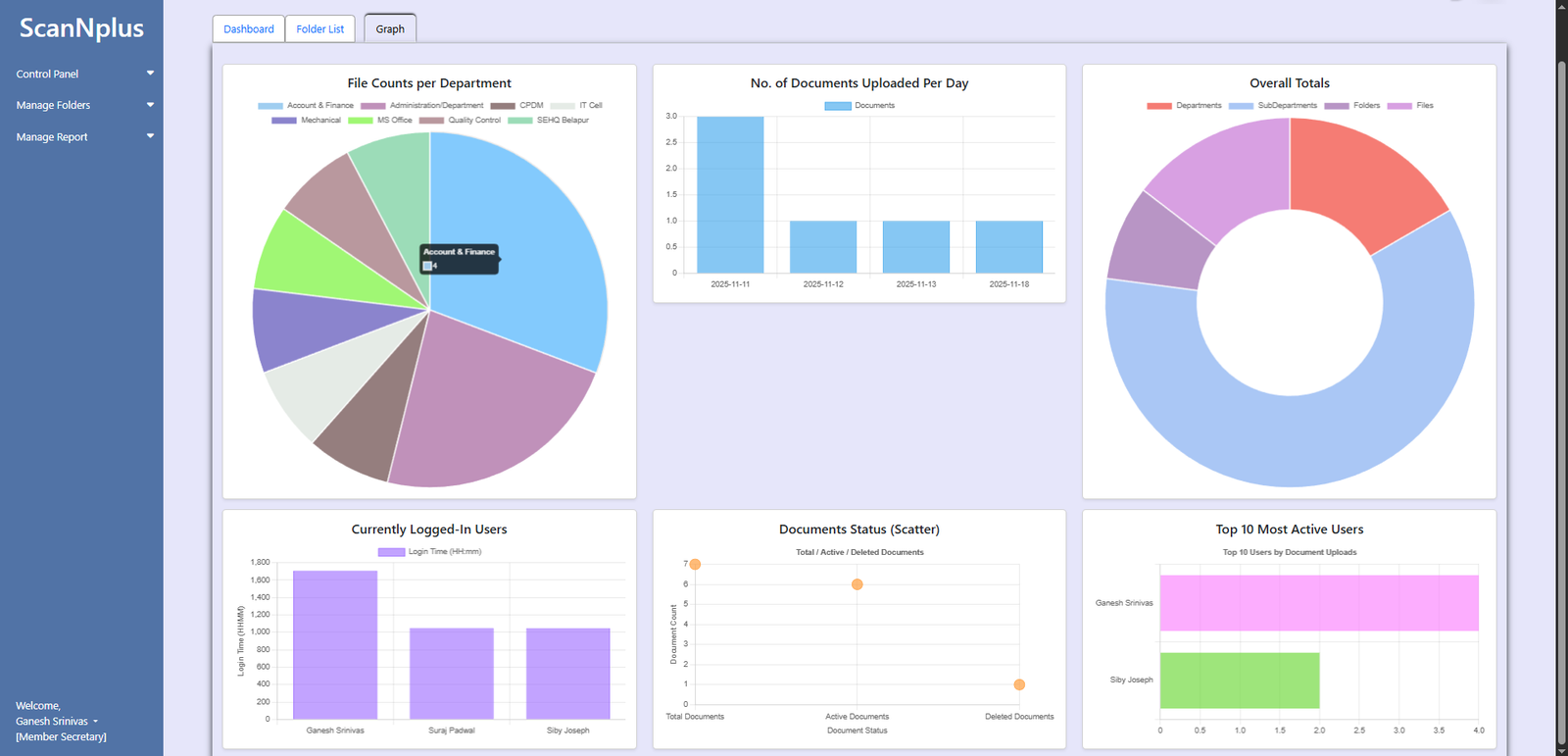Toggle Mechanical legend entry
The width and height of the screenshot is (1568, 756).
click(306, 120)
